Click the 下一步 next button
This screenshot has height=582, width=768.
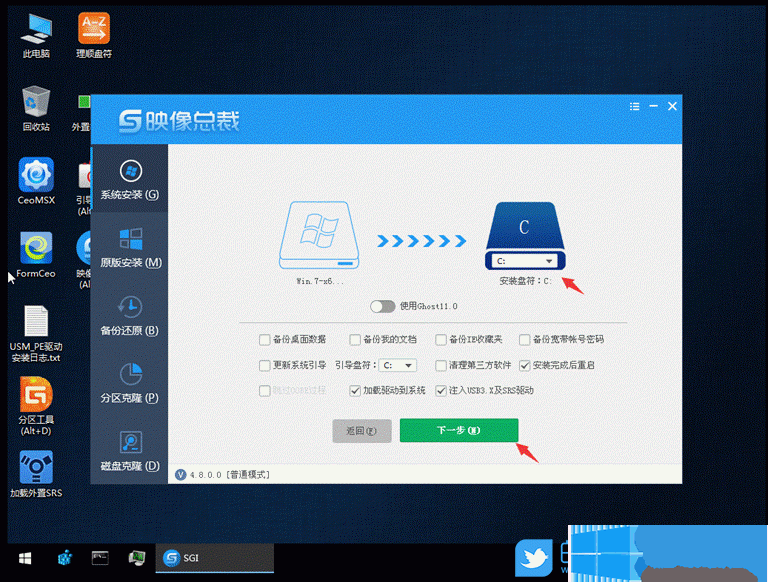coord(459,430)
